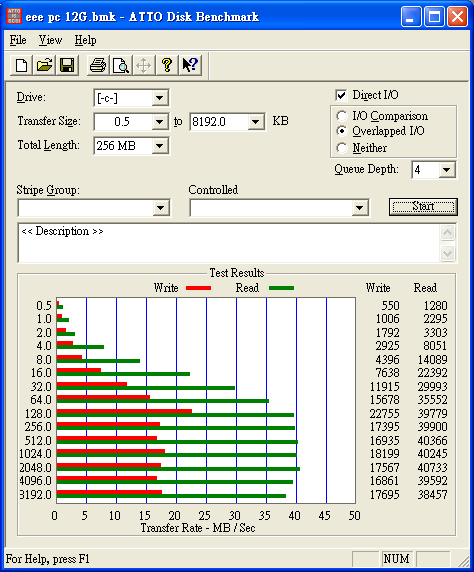Open the File menu
Viewport: 474px width, 572px height.
(x=18, y=40)
